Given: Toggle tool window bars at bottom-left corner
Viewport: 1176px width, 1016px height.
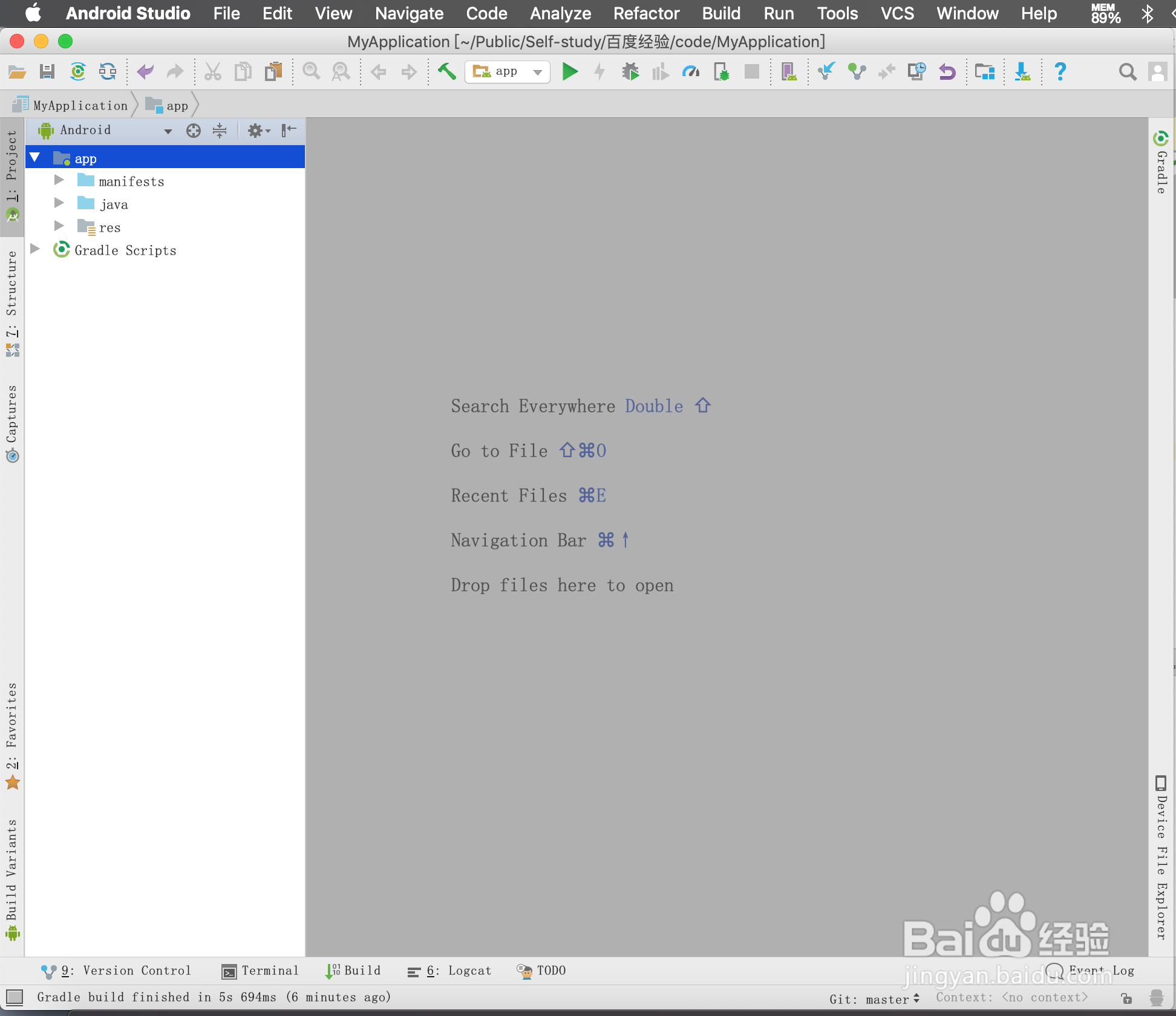Looking at the screenshot, I should tap(15, 997).
